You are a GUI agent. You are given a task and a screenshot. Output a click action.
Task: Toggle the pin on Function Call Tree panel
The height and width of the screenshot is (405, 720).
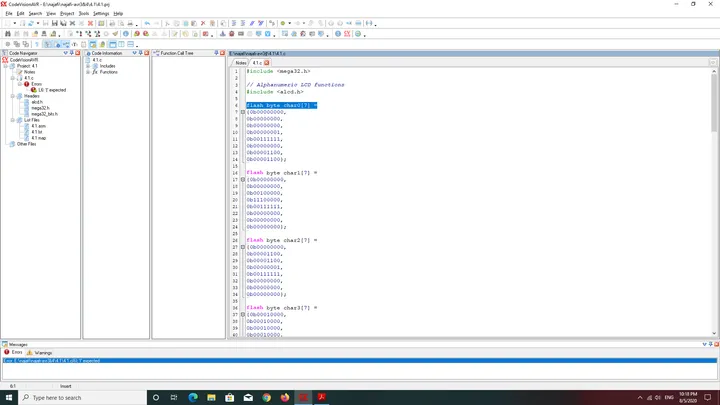tap(216, 53)
